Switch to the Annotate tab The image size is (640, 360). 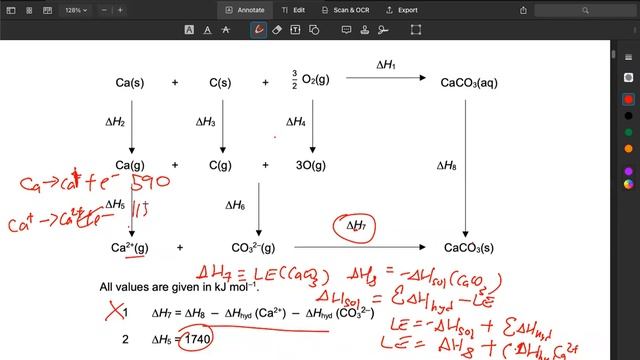(245, 10)
